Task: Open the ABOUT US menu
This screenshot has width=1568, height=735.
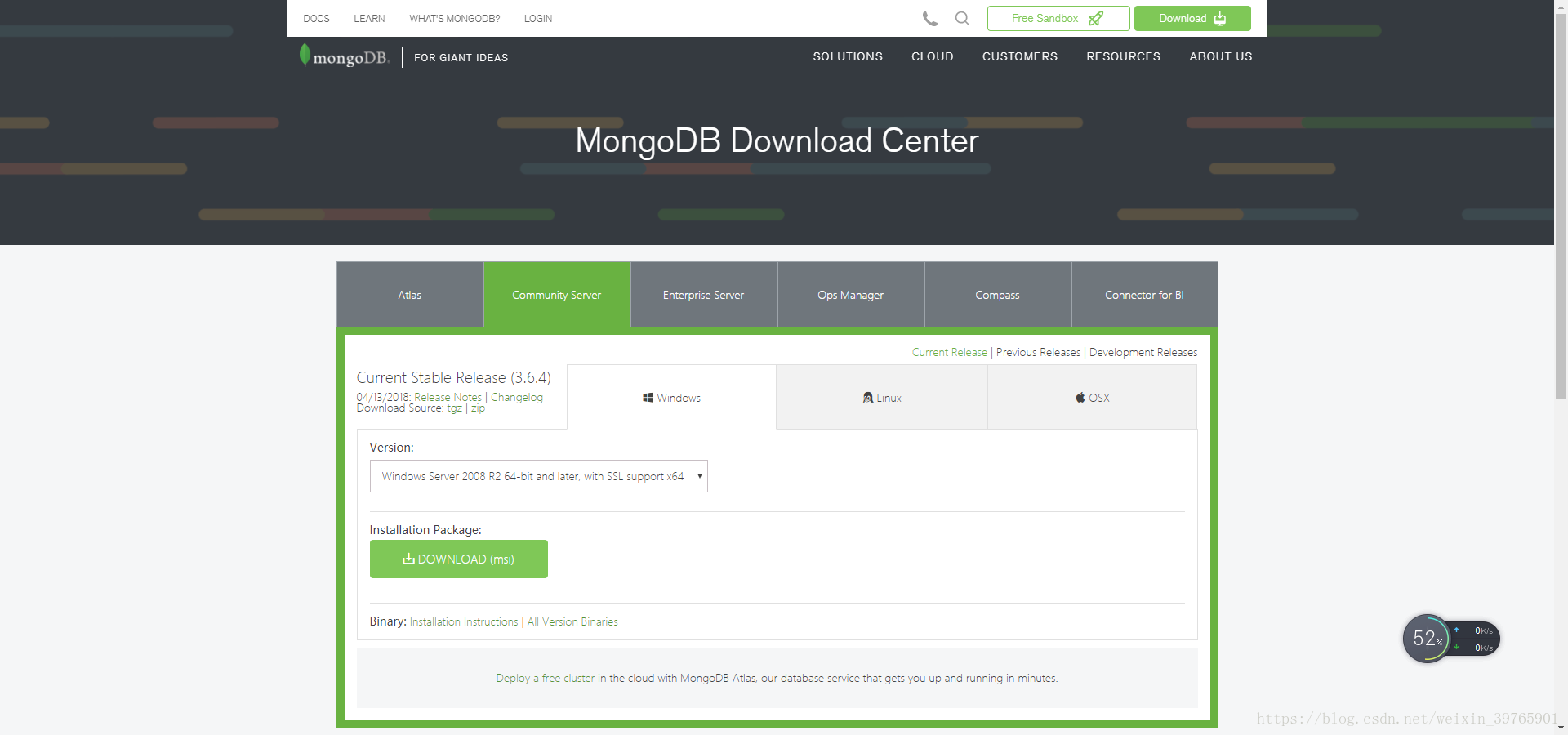Action: (x=1221, y=56)
